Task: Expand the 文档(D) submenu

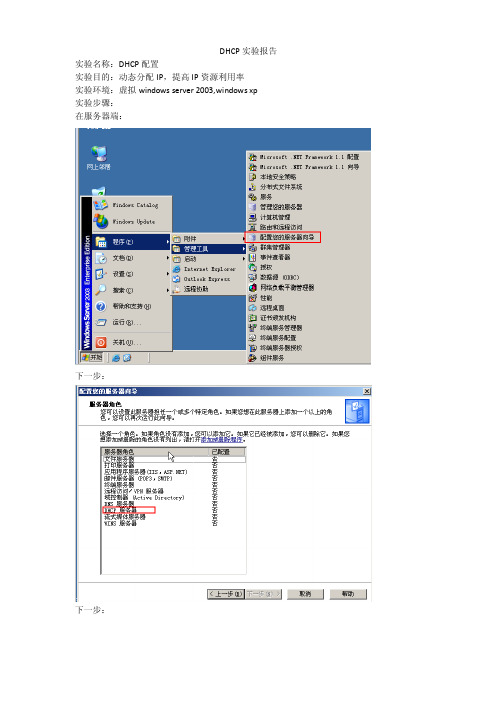Action: (x=132, y=258)
